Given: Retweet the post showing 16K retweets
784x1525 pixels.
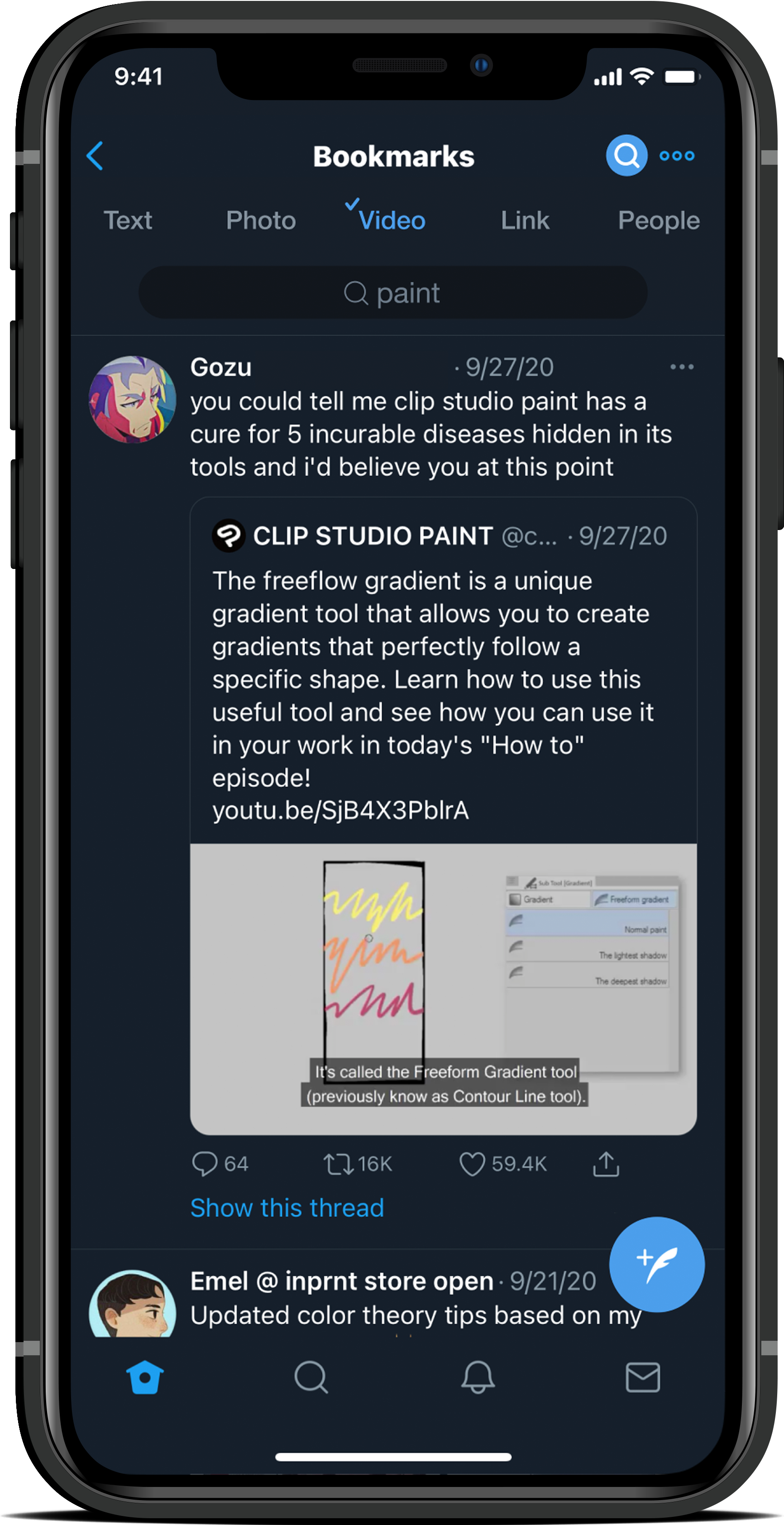Looking at the screenshot, I should point(339,1164).
